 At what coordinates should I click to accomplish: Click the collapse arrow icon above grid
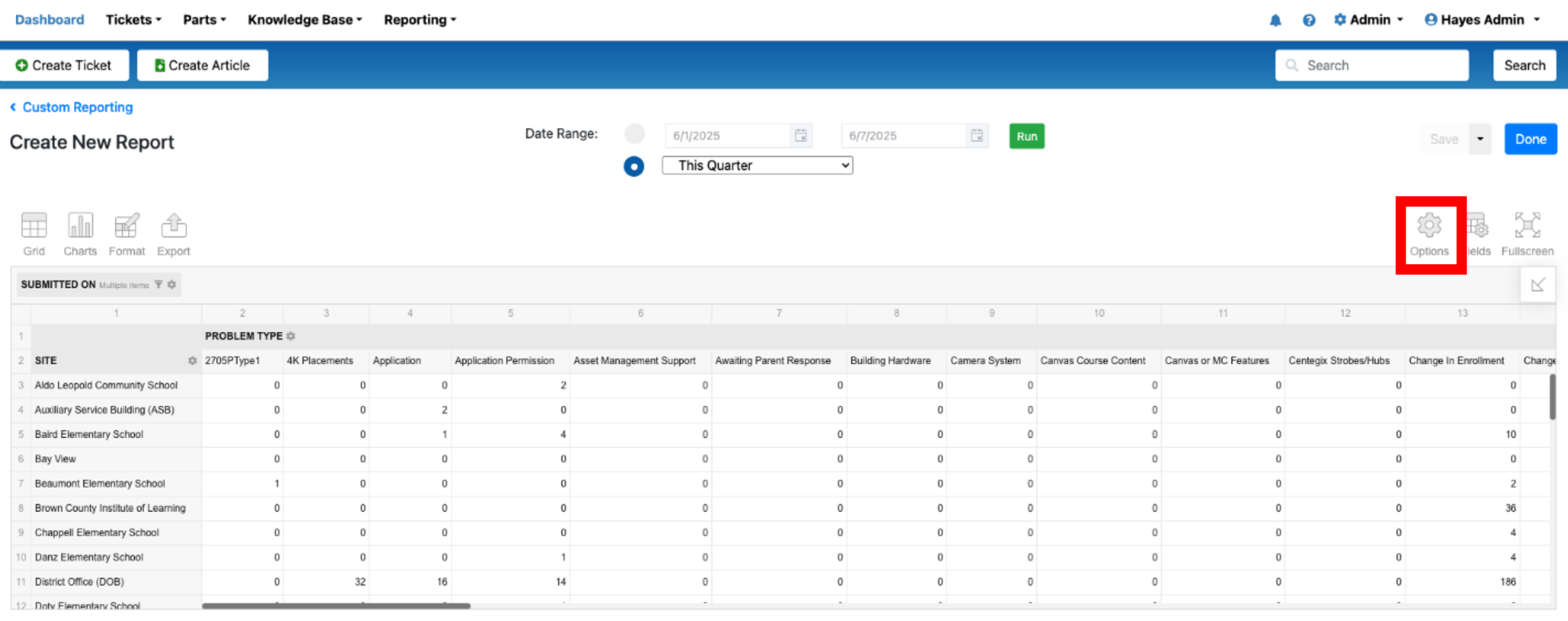tap(1538, 284)
